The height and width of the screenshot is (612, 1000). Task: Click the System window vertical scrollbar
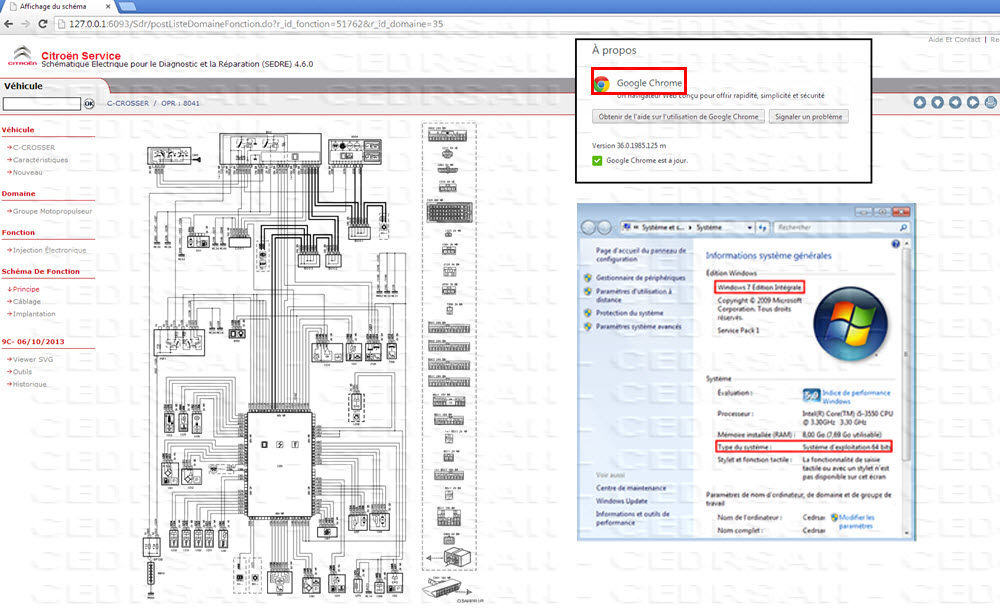[906, 389]
